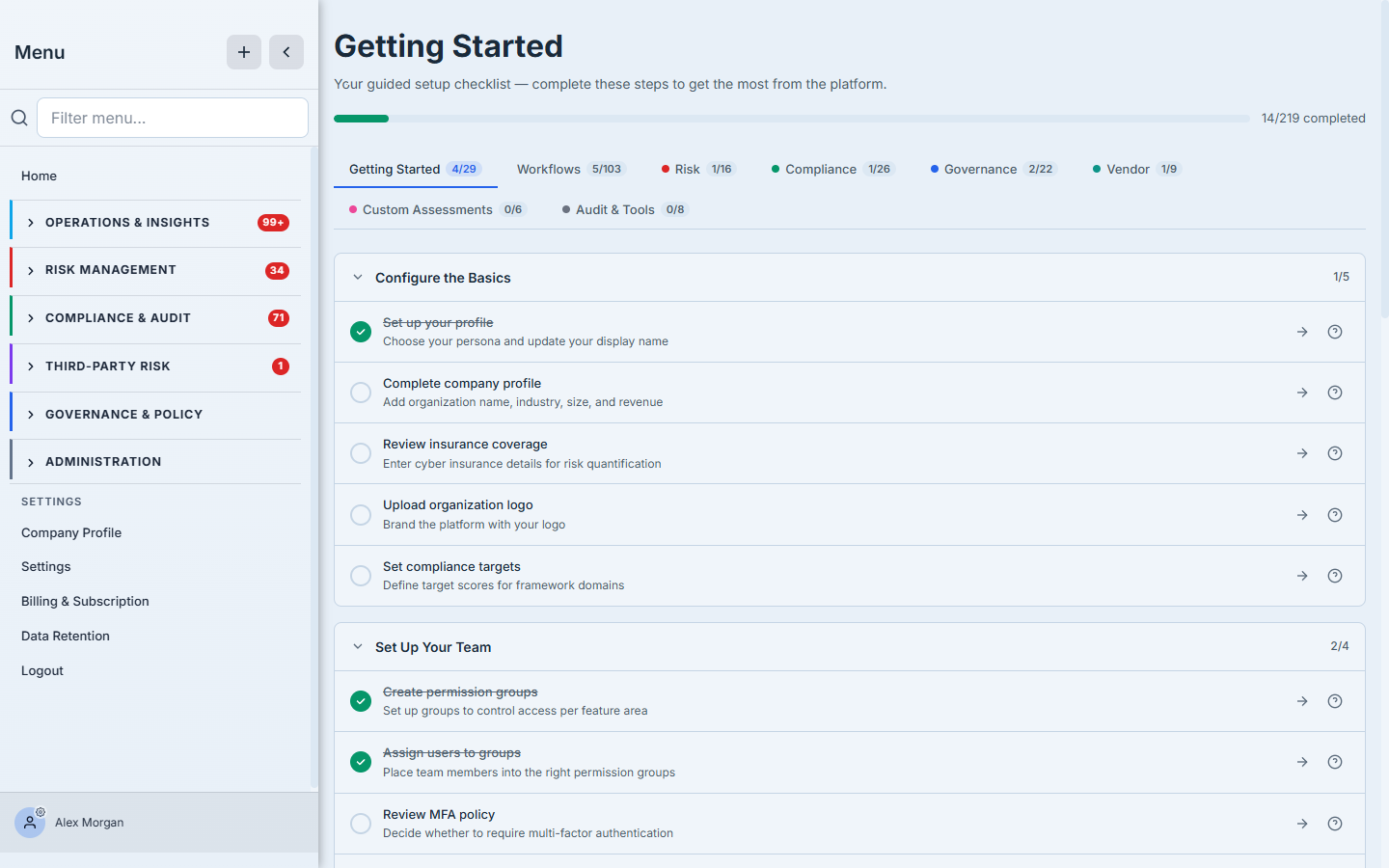The width and height of the screenshot is (1389, 868).
Task: Click arrow icon for Complete company profile
Action: pyautogui.click(x=1302, y=393)
